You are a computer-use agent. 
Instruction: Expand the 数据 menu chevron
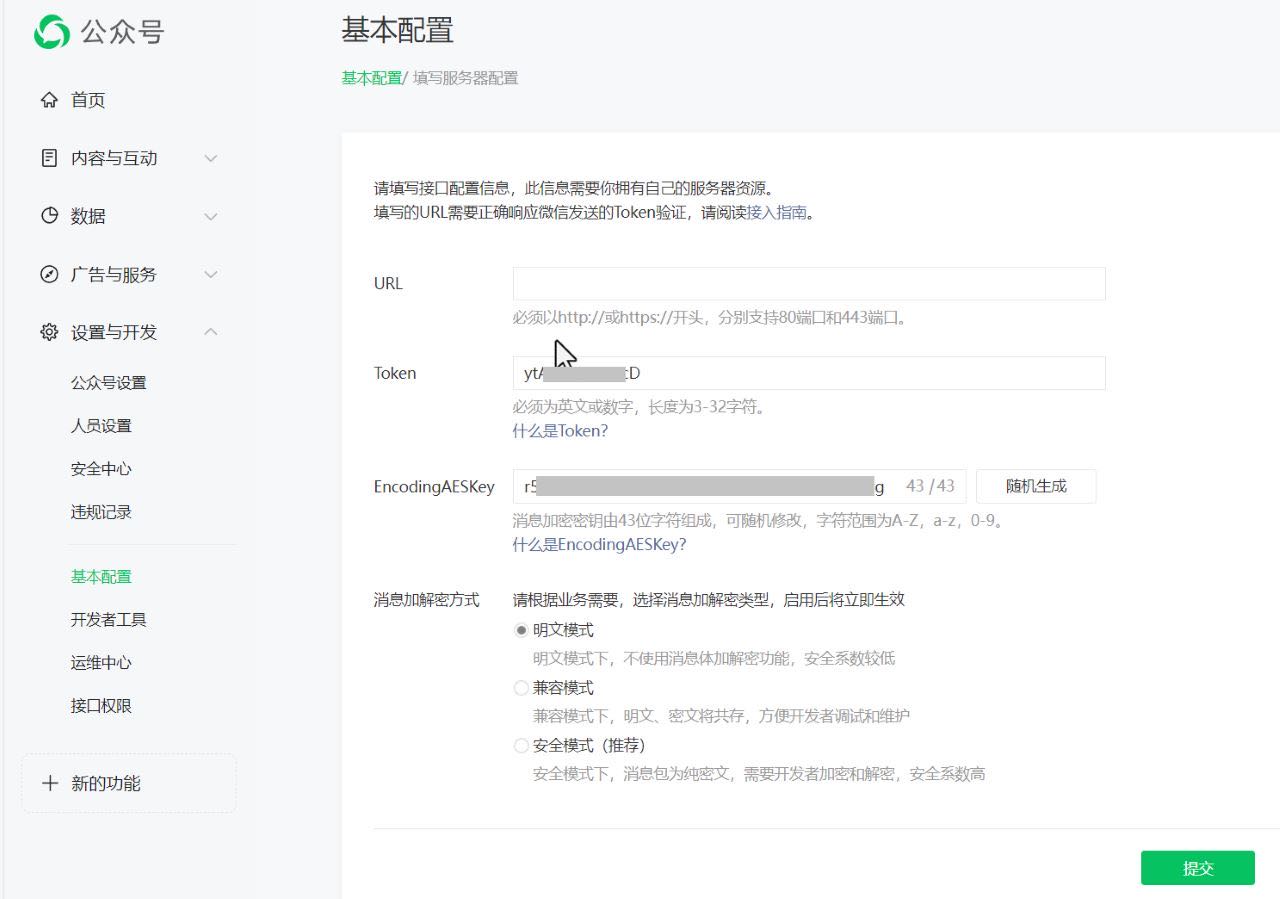pos(211,216)
